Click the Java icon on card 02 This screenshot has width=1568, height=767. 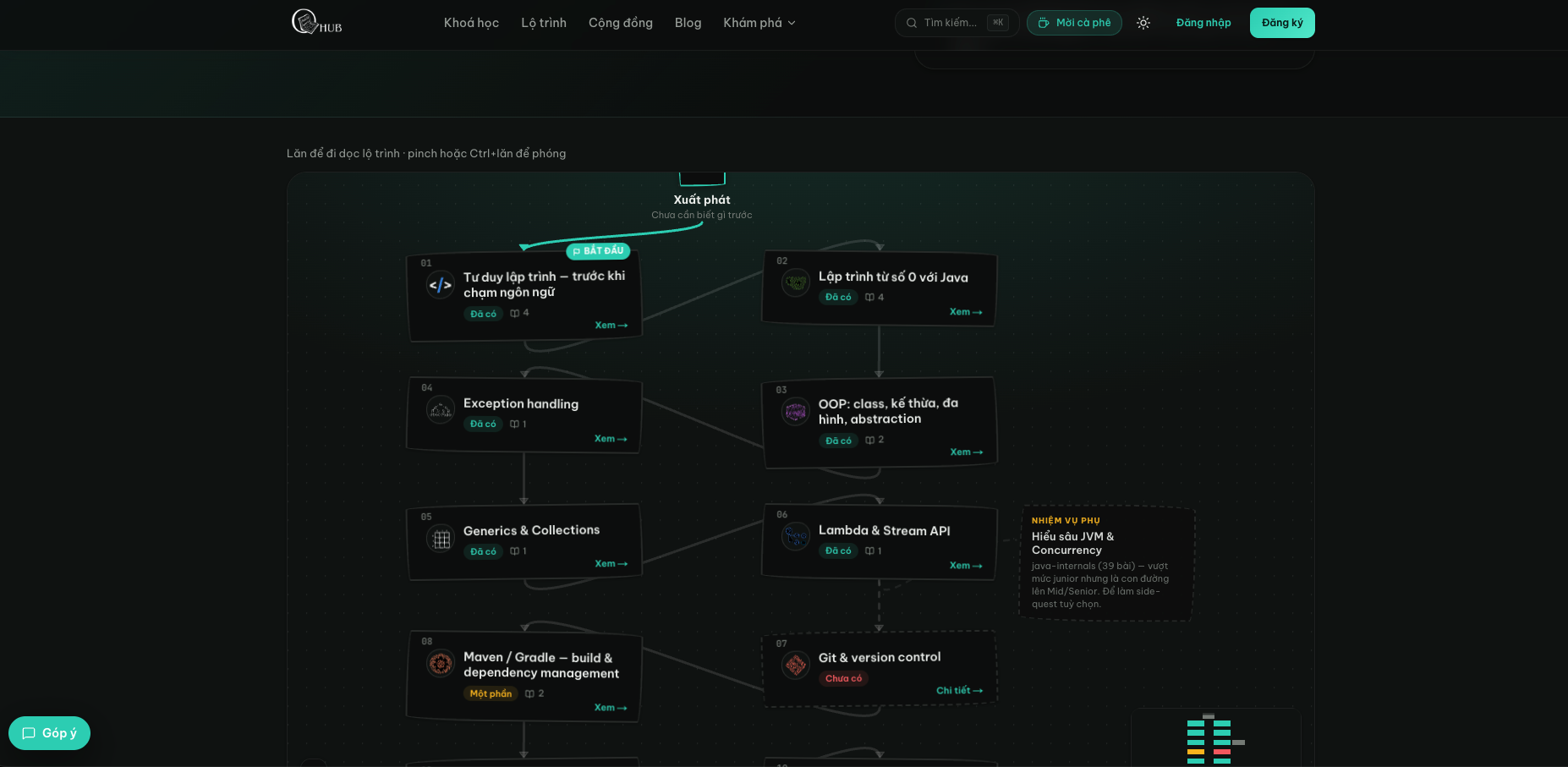pyautogui.click(x=796, y=283)
